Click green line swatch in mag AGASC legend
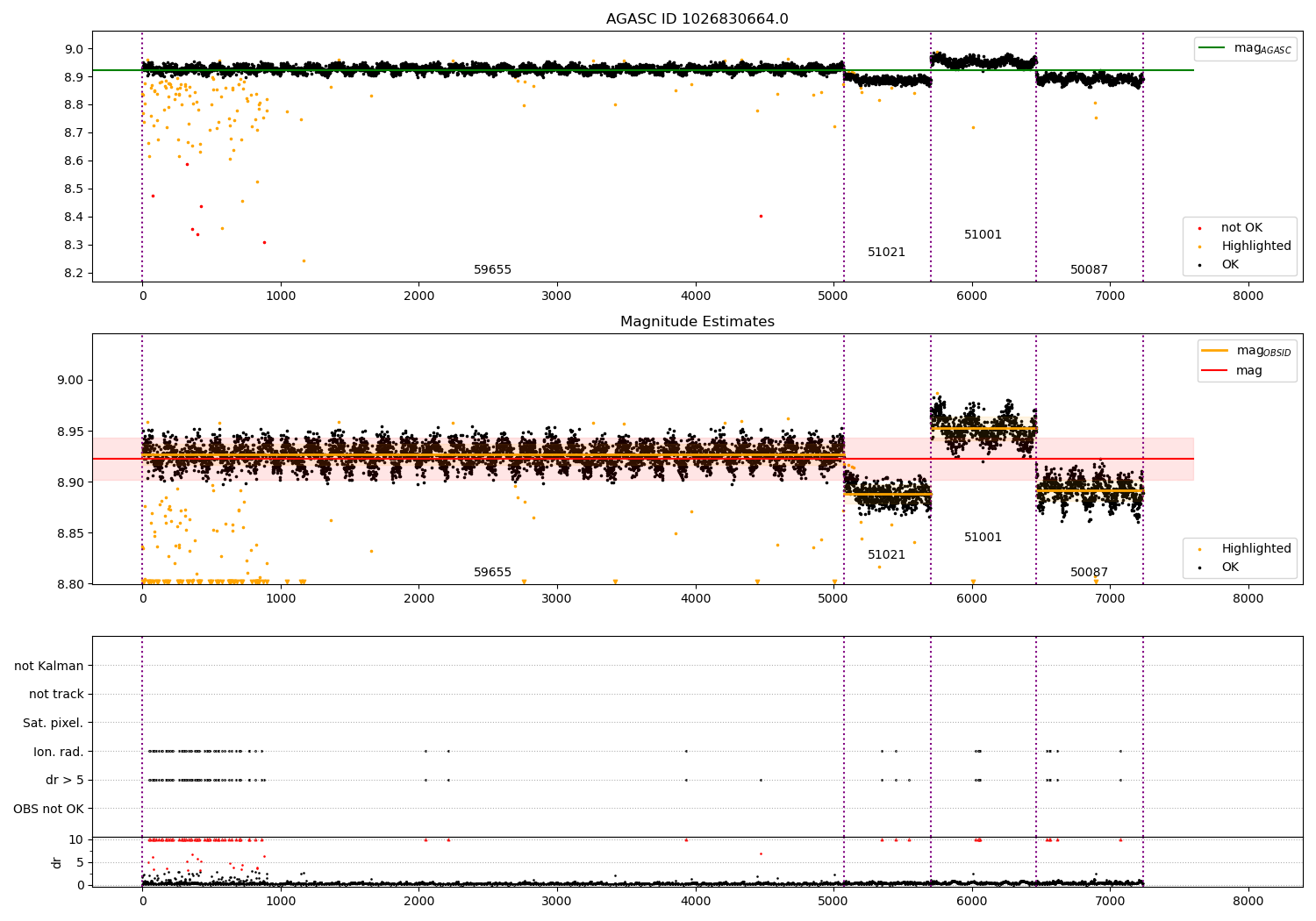The image size is (1316, 921). (1212, 47)
